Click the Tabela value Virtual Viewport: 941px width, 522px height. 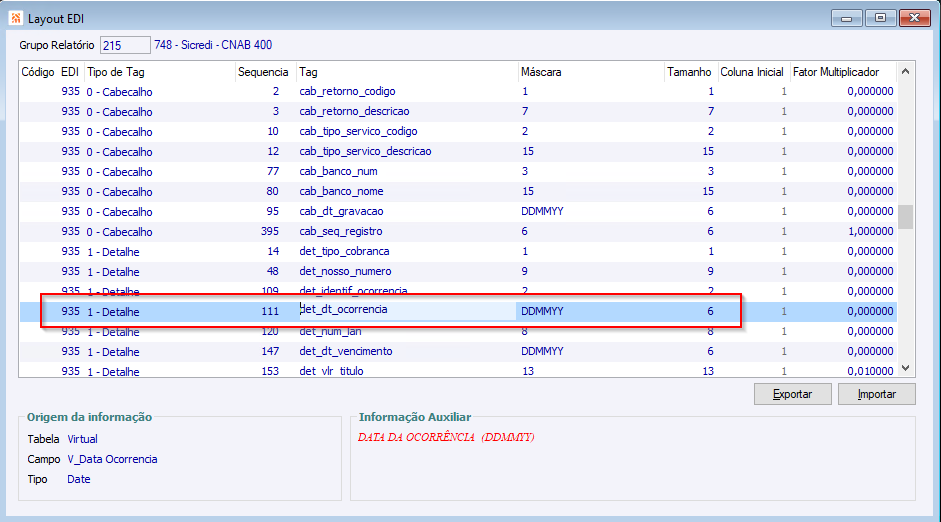click(82, 439)
